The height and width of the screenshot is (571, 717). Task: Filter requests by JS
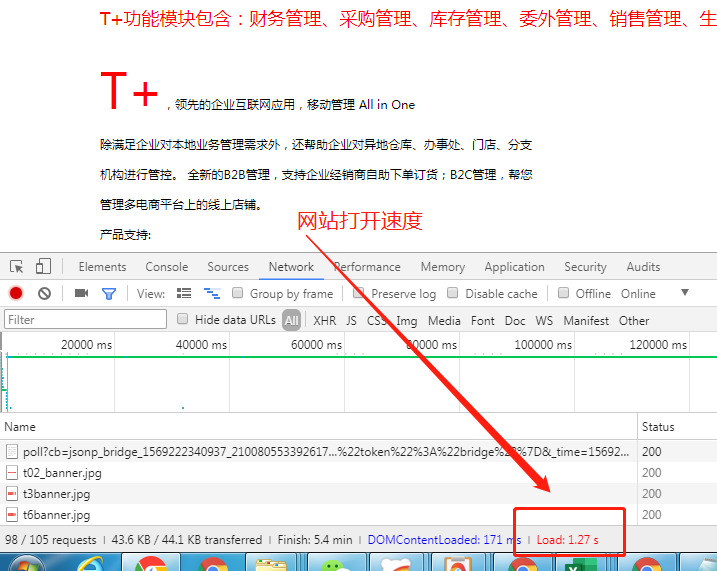pos(351,321)
